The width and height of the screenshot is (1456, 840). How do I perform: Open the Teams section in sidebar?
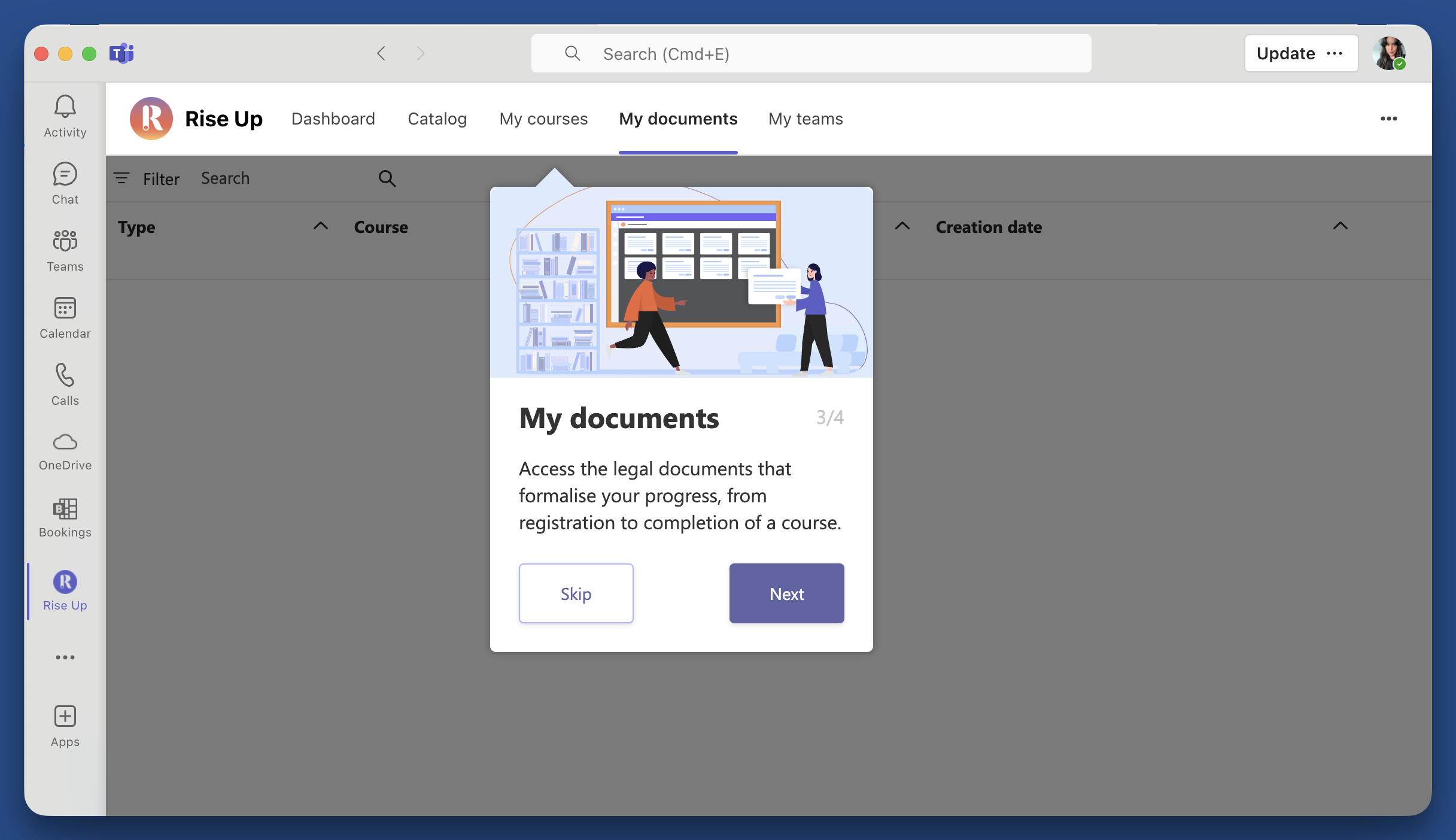(64, 250)
